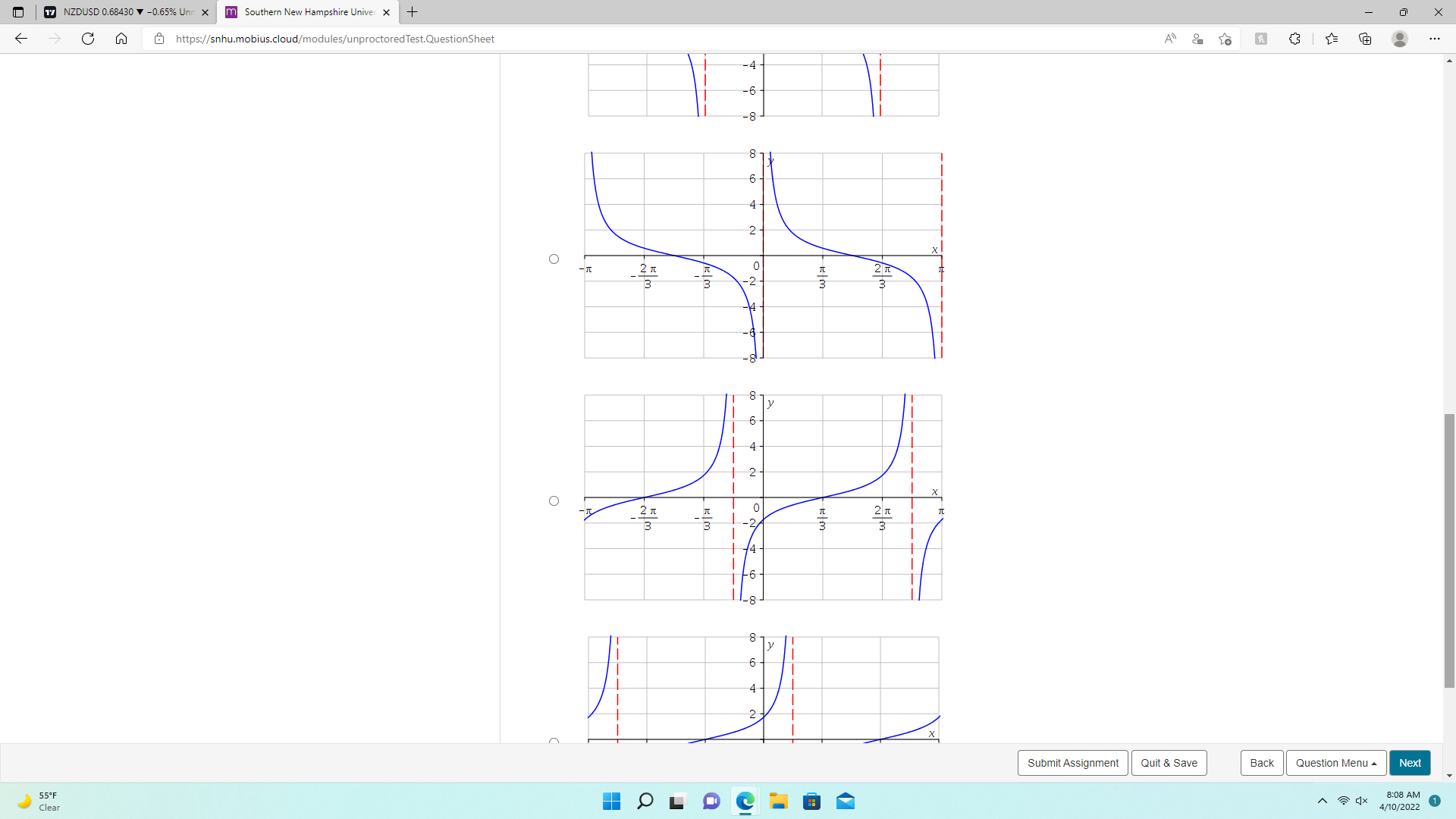Click the page vertical scrollbar thumb
The image size is (1456, 819).
1449,550
